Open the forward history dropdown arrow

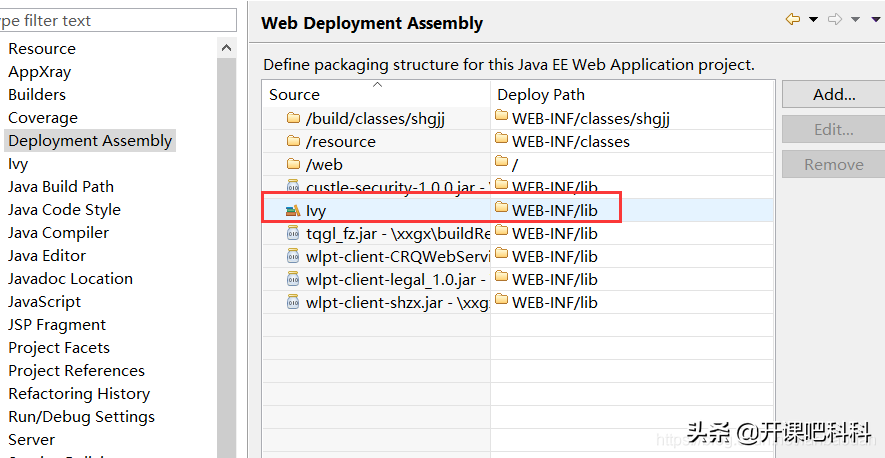click(855, 20)
